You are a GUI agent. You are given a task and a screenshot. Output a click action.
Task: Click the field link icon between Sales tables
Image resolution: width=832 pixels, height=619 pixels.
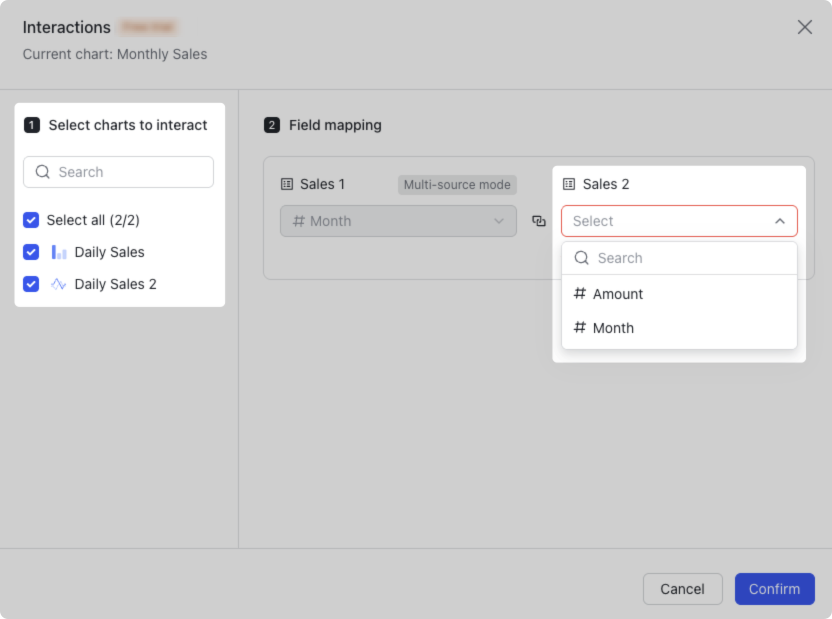pos(539,221)
